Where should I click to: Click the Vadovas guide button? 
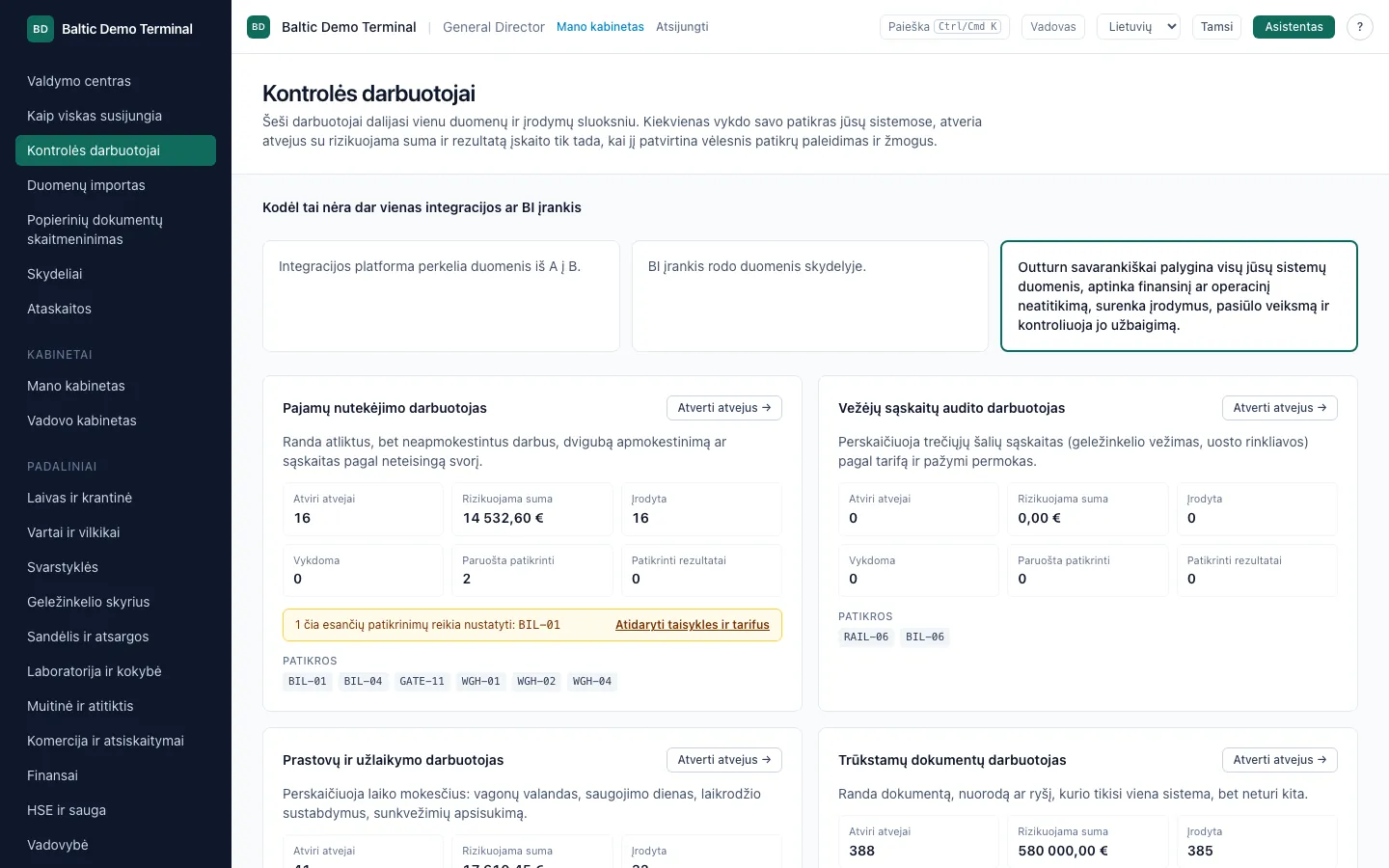click(1052, 27)
